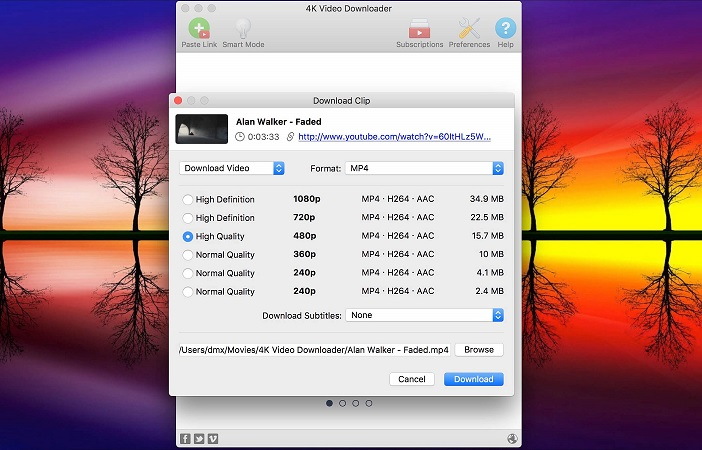Open the Format MP4 dropdown
702x450 pixels.
pyautogui.click(x=424, y=168)
